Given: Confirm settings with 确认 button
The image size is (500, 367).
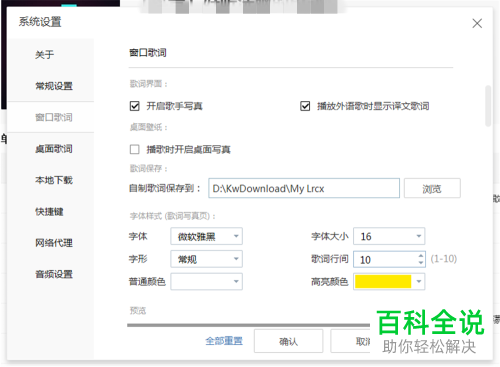Looking at the screenshot, I should 288,341.
